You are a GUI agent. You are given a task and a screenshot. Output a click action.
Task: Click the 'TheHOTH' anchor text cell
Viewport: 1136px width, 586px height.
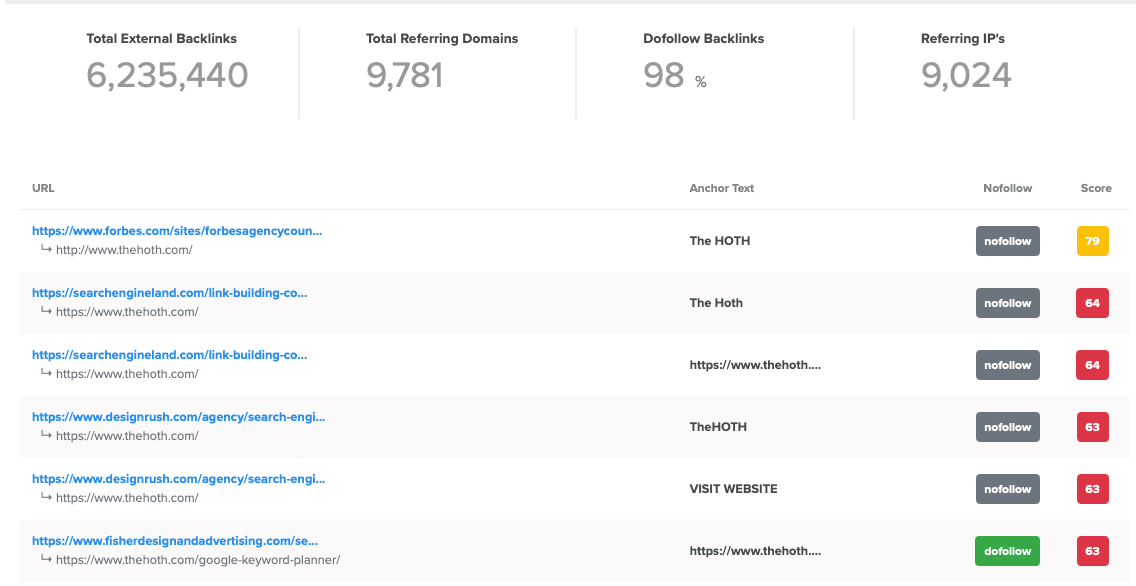[x=718, y=427]
